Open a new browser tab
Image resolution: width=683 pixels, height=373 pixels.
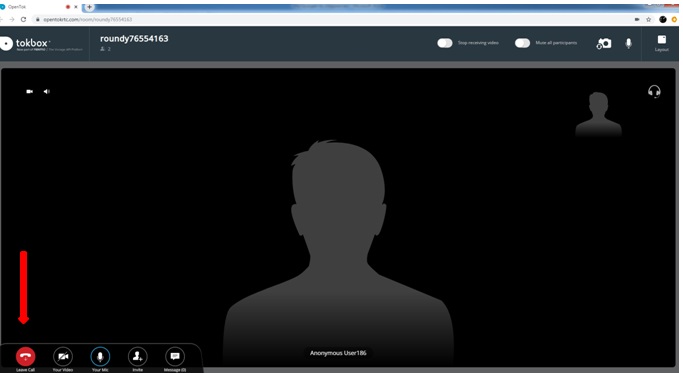click(89, 7)
